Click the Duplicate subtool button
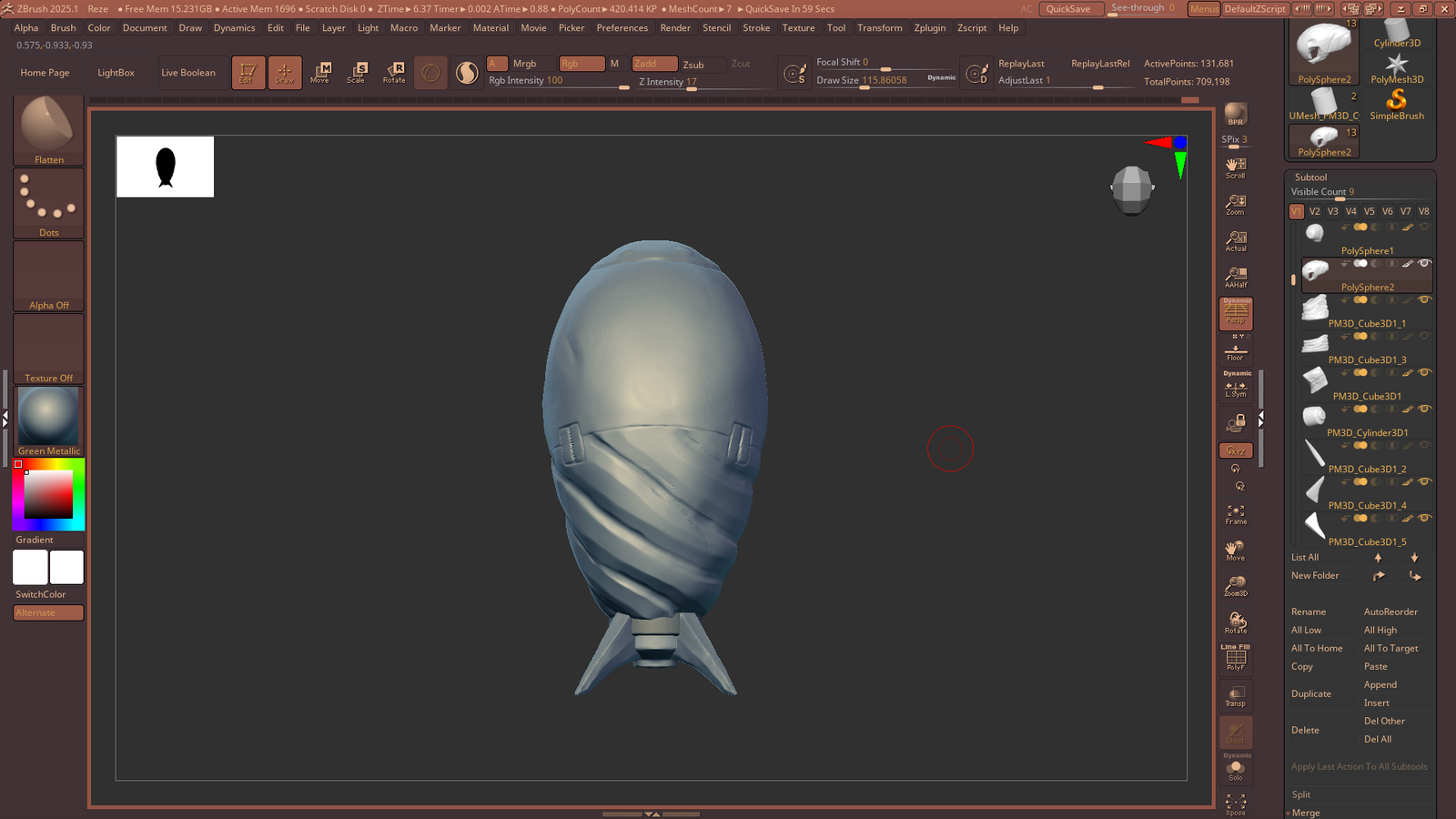The height and width of the screenshot is (819, 1456). pyautogui.click(x=1310, y=693)
